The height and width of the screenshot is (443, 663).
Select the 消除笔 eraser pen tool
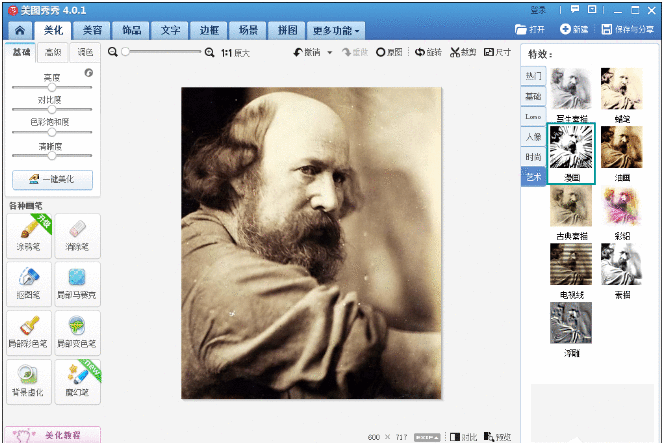[78, 234]
